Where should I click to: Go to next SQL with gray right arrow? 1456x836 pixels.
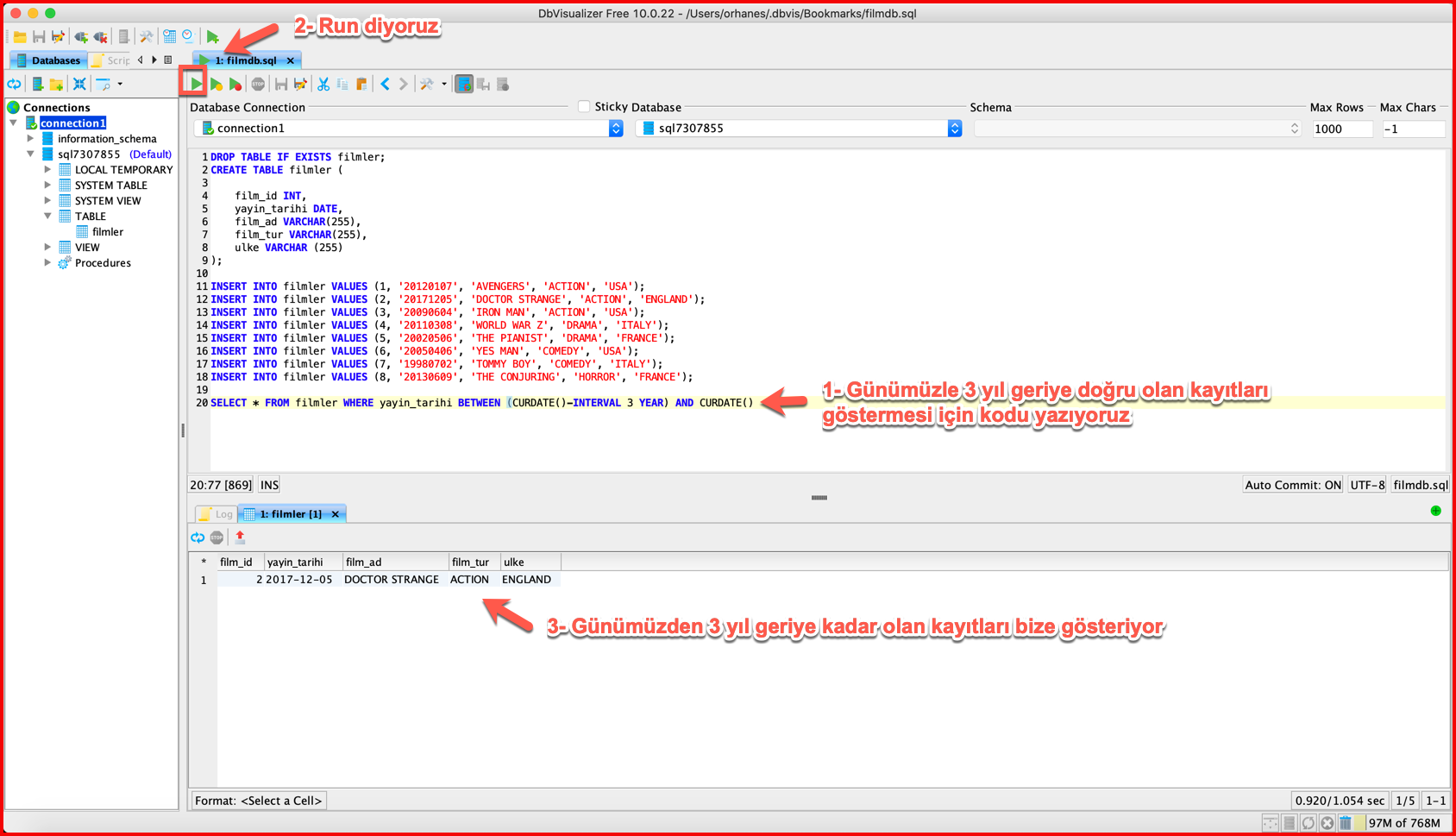point(403,84)
